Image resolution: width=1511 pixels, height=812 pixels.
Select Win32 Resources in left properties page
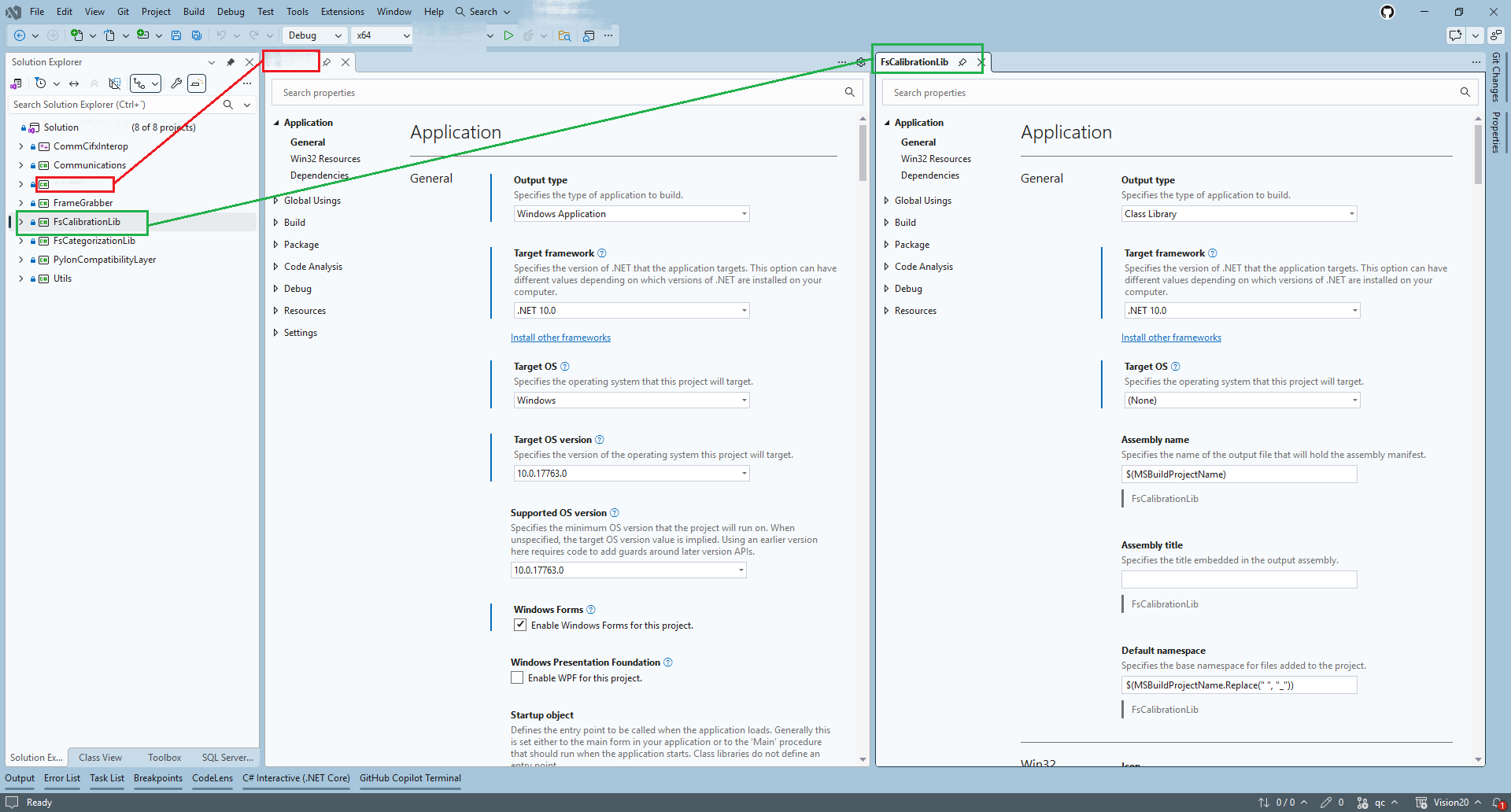(325, 159)
